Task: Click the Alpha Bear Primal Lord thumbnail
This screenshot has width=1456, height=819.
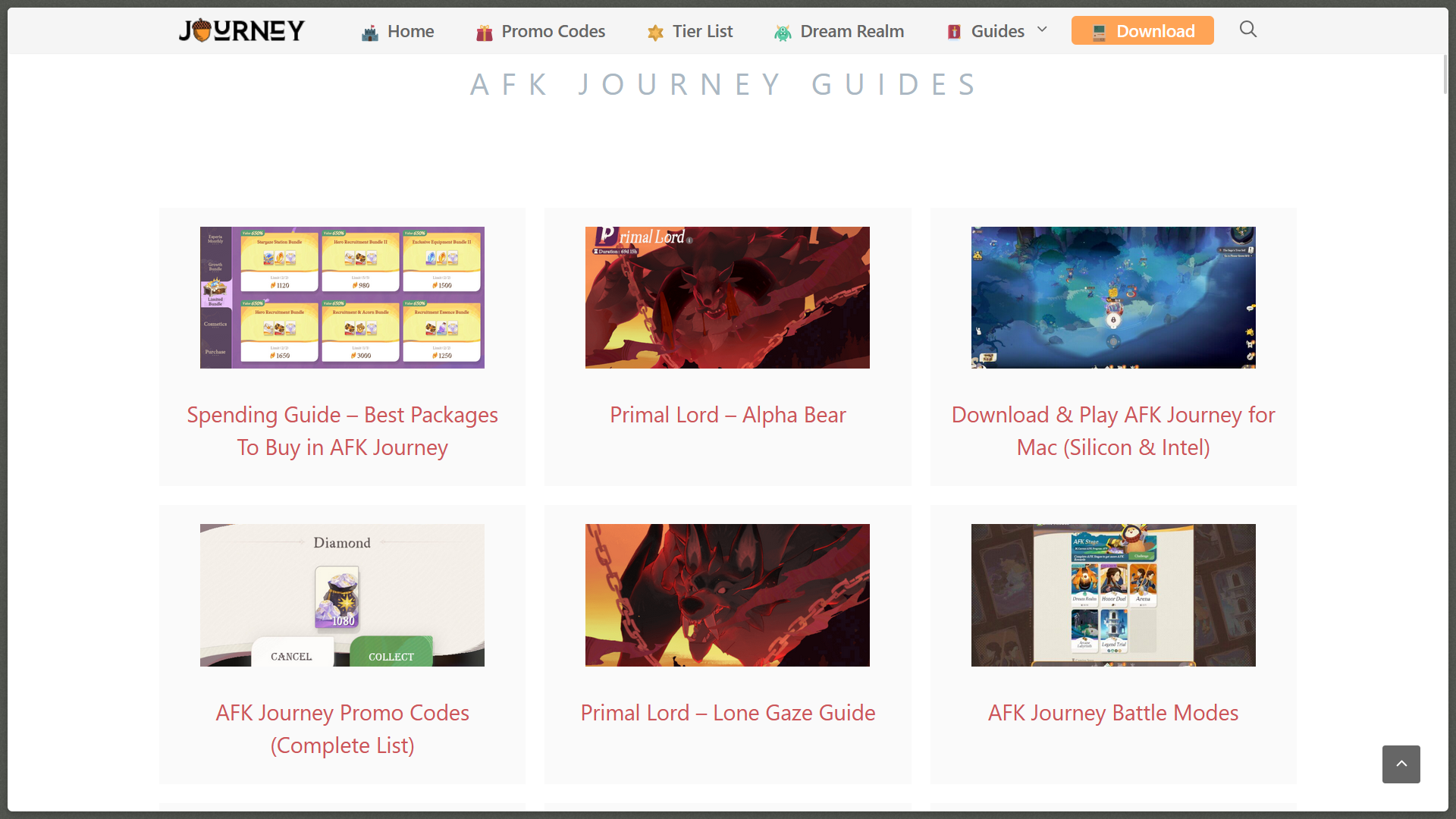Action: point(727,297)
